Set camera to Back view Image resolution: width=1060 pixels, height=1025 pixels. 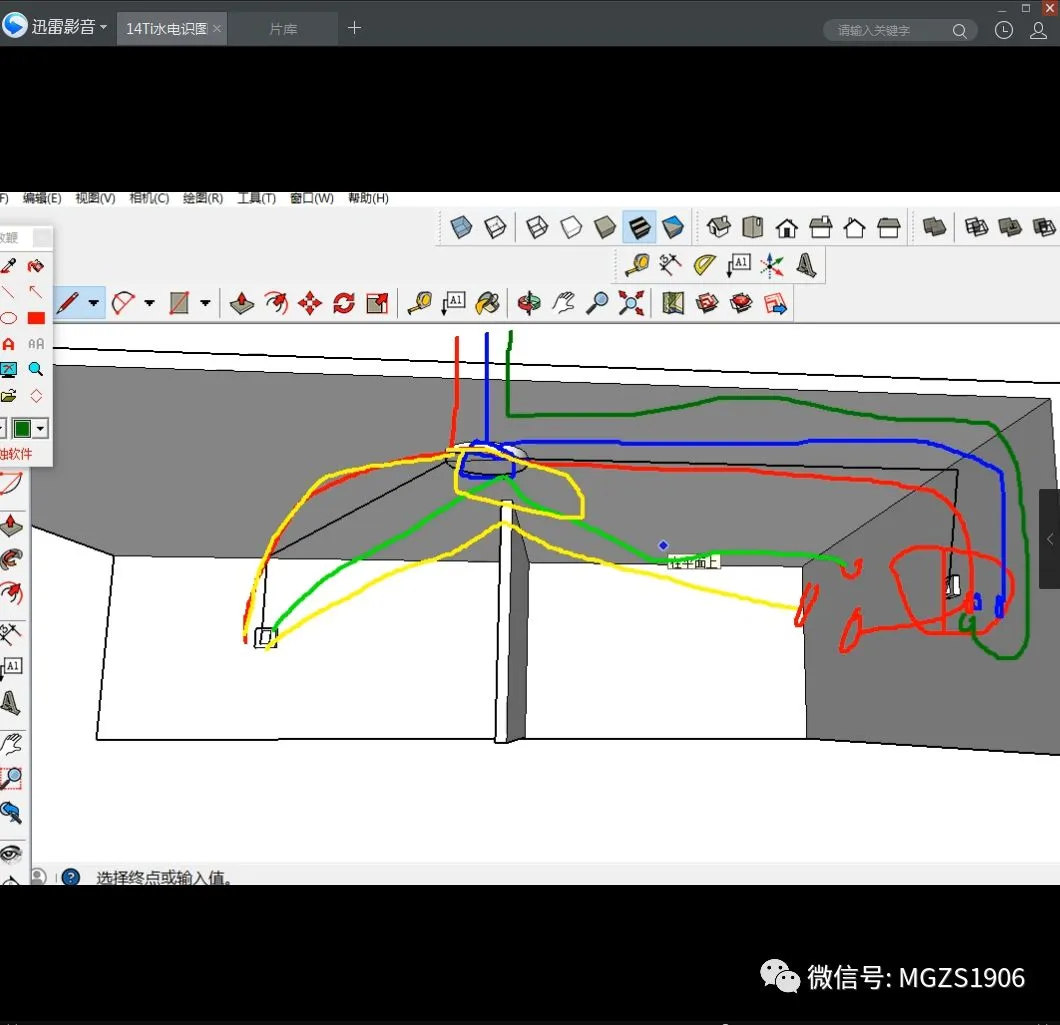(854, 228)
